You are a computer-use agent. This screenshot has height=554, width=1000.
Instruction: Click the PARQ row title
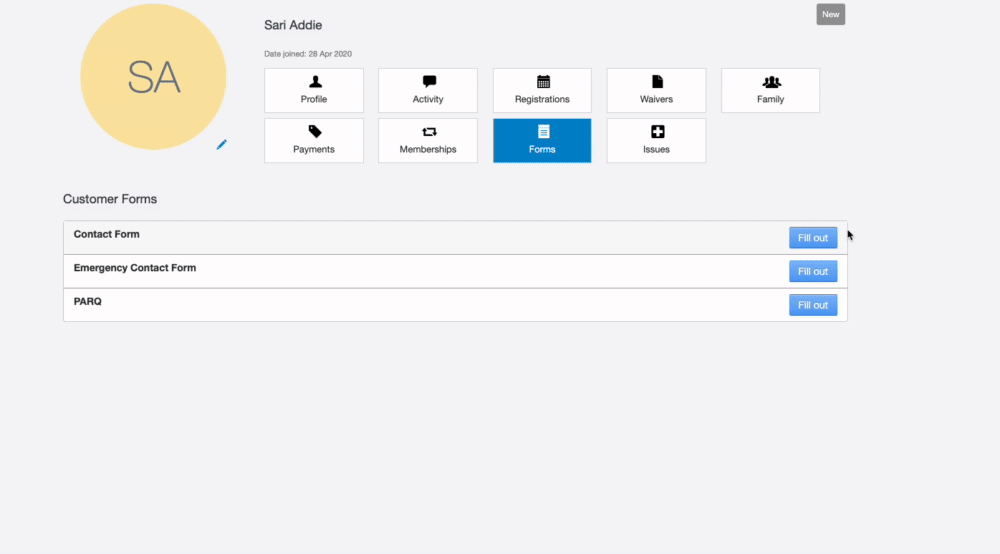coord(88,301)
